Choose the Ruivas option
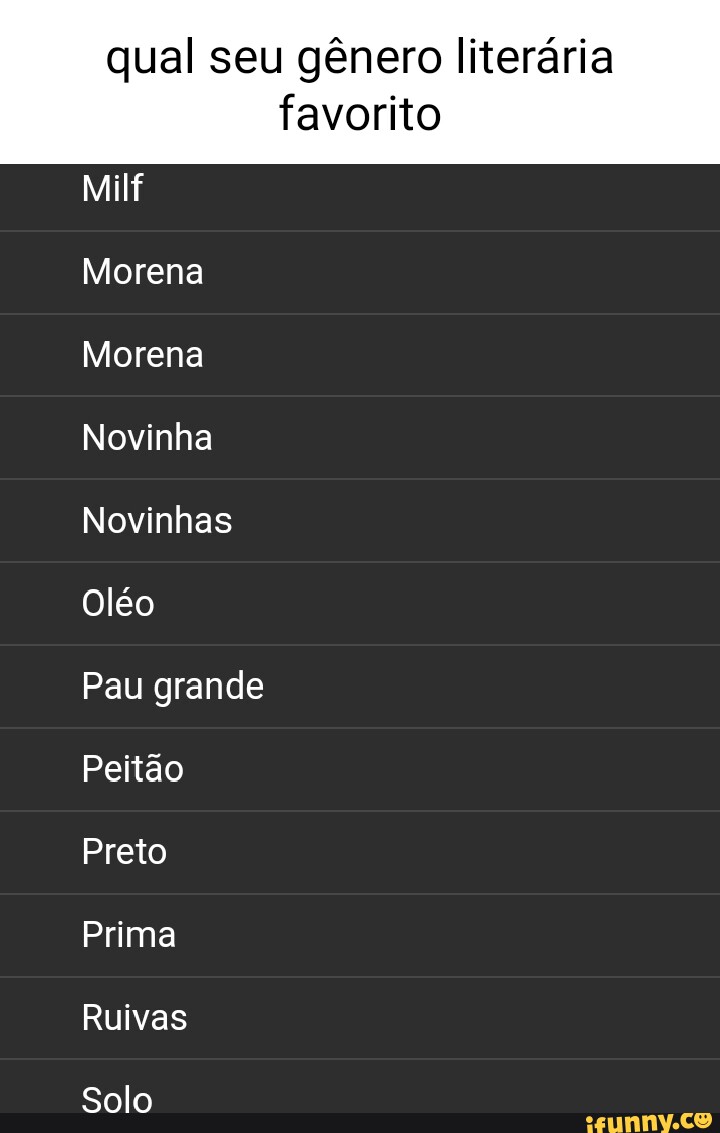This screenshot has height=1133, width=720. coord(360,1017)
